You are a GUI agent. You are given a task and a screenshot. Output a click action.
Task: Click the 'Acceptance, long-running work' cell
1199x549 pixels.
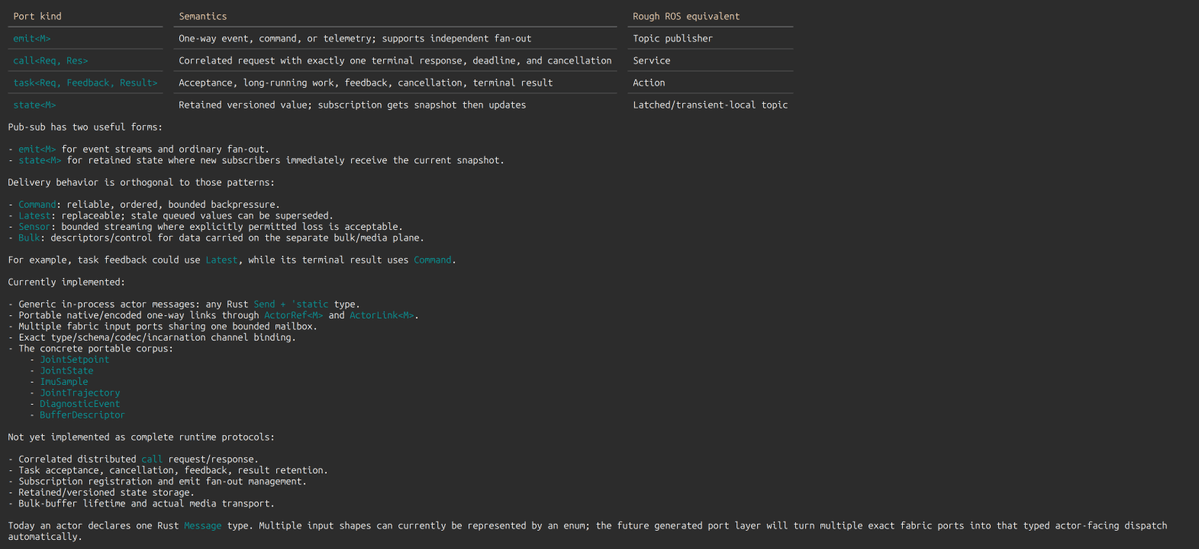[x=366, y=83]
